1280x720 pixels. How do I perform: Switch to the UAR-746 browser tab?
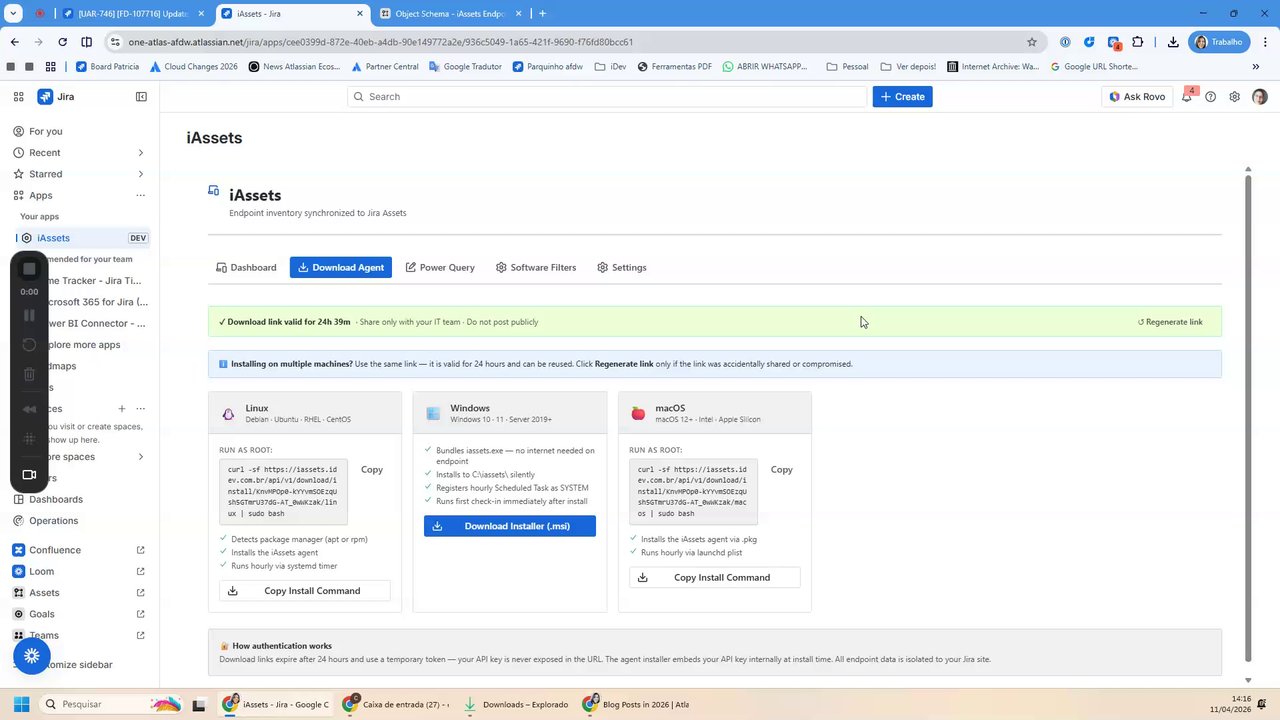pos(132,14)
